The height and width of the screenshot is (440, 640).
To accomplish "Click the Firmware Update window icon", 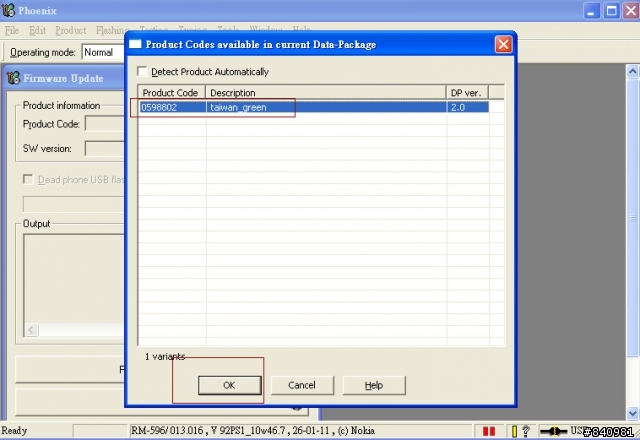I will coord(13,78).
